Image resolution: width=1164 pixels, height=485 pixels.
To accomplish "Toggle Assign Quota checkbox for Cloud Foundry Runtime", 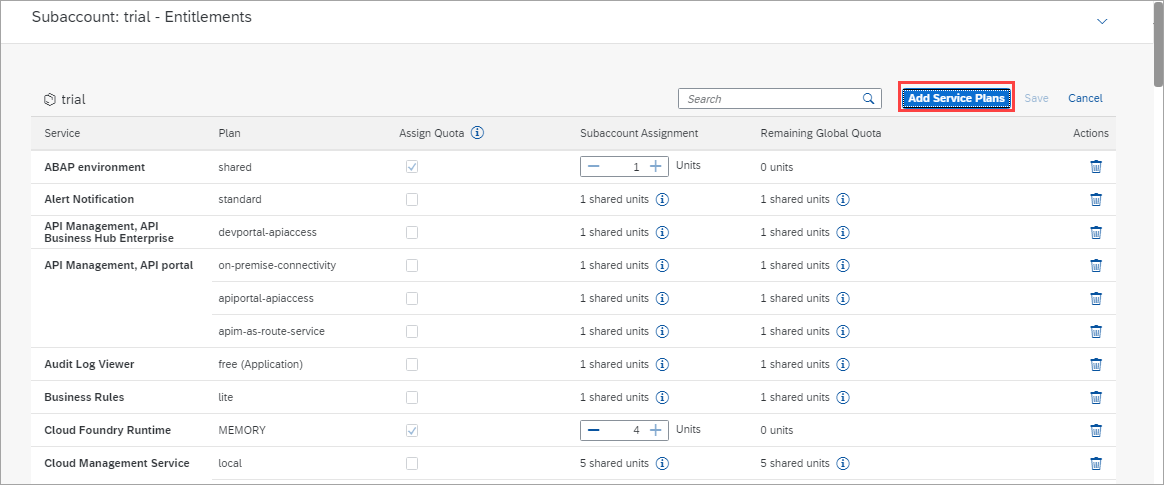I will coord(412,430).
